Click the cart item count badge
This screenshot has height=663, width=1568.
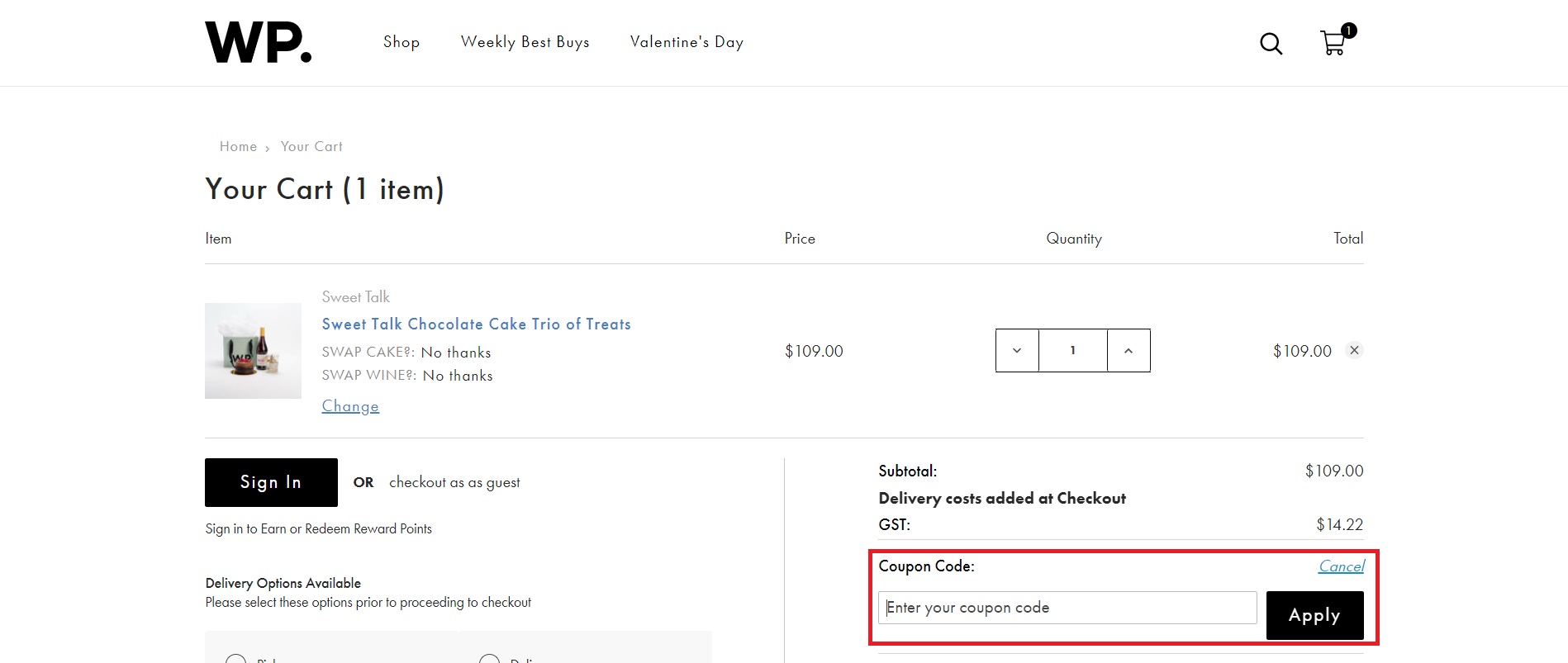[x=1347, y=30]
